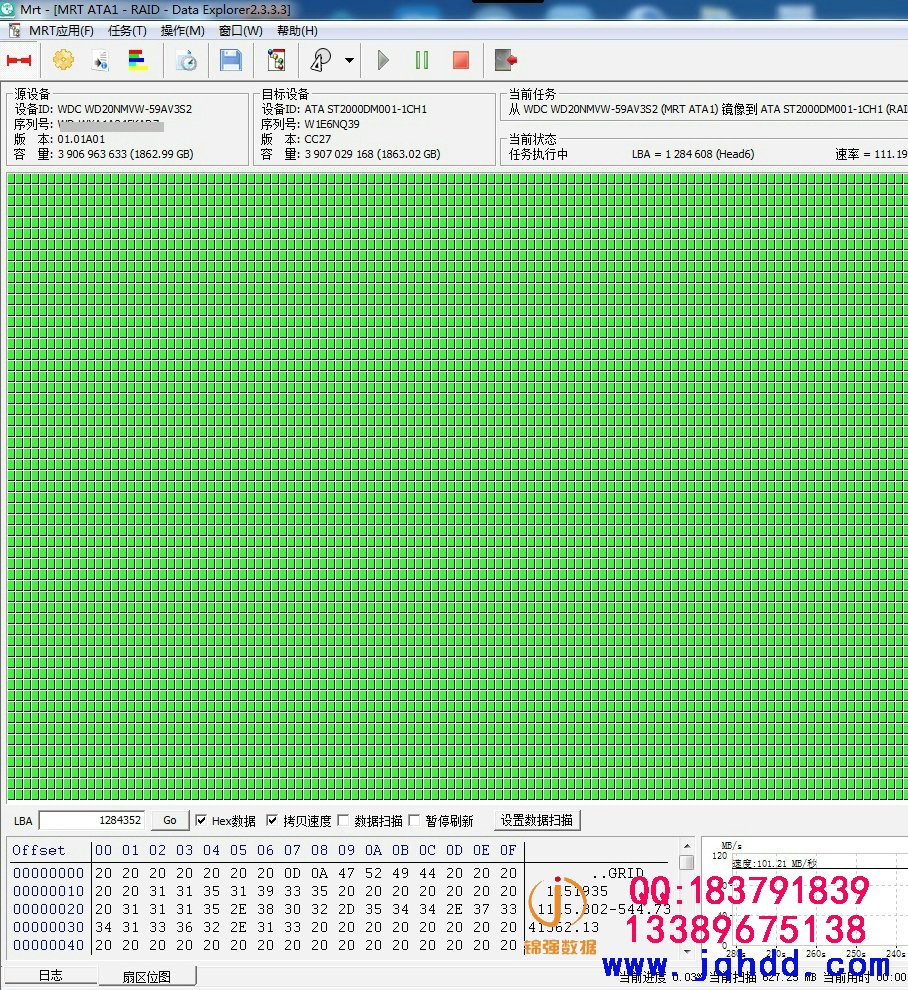
Task: Enable the 暂停刷新 checkbox
Action: 414,820
